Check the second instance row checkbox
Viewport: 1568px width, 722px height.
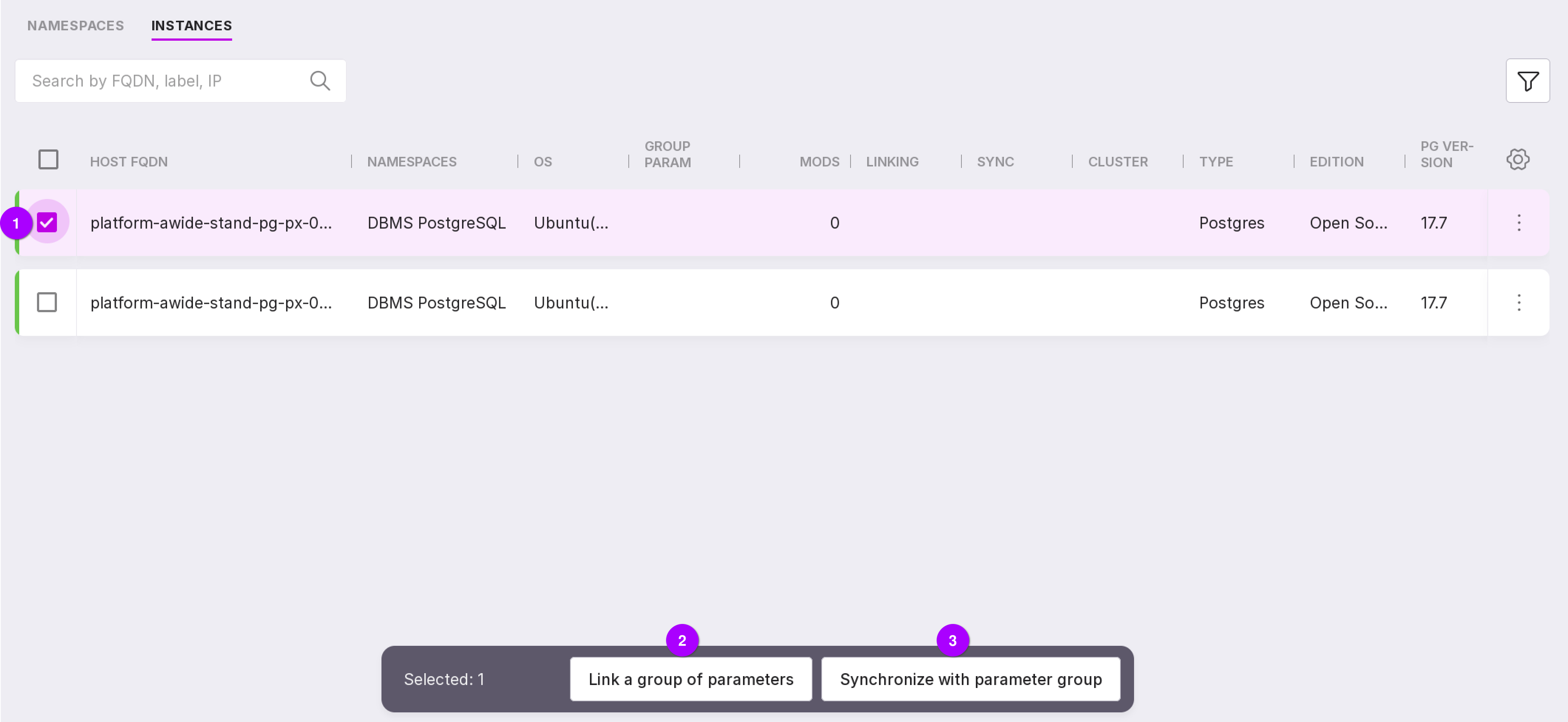(x=47, y=303)
